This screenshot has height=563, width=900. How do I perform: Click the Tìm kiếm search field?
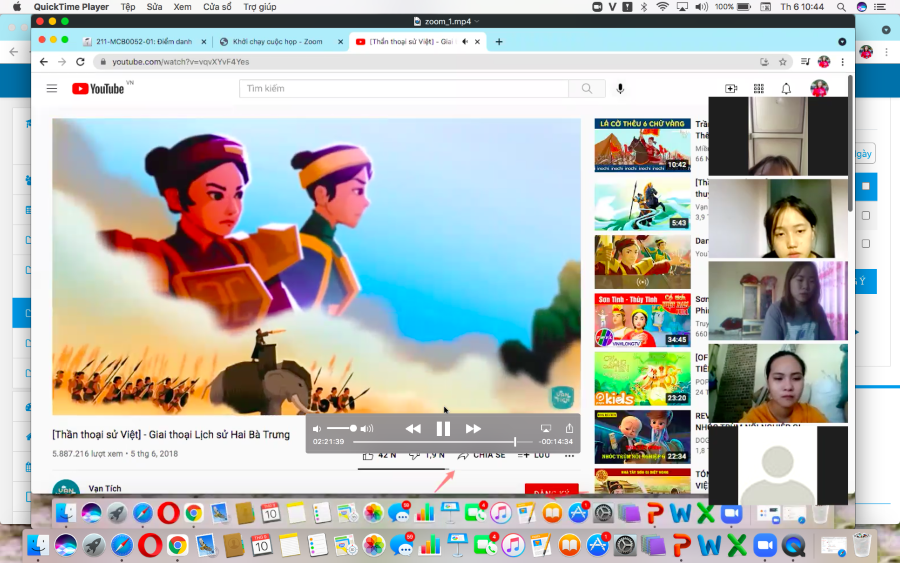pyautogui.click(x=404, y=88)
